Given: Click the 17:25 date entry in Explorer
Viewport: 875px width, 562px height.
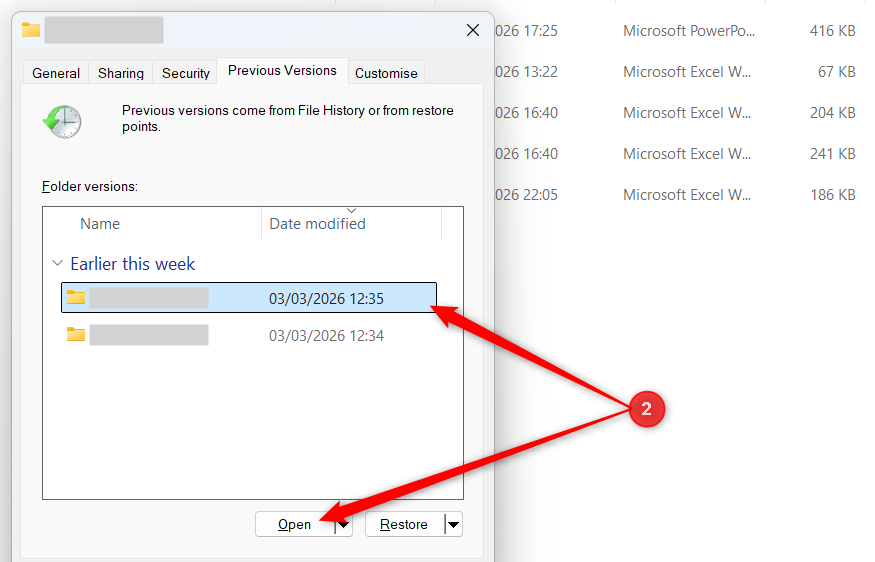Looking at the screenshot, I should [x=526, y=31].
